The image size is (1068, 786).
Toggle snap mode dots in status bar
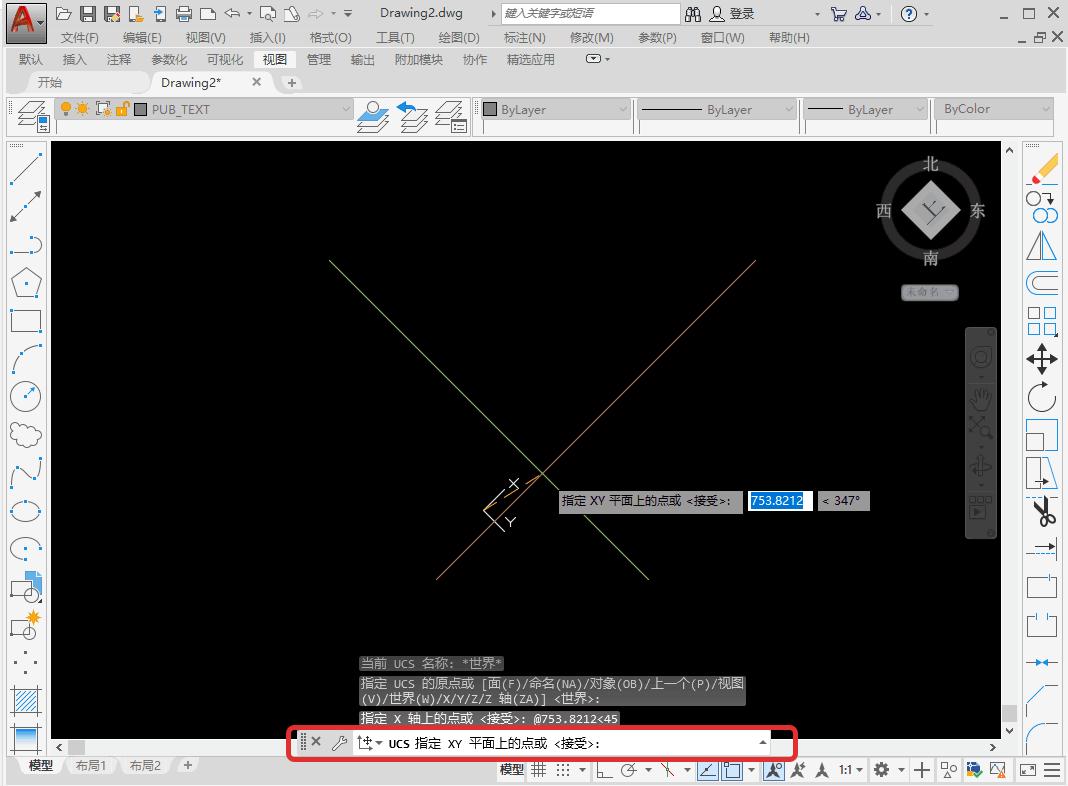563,770
